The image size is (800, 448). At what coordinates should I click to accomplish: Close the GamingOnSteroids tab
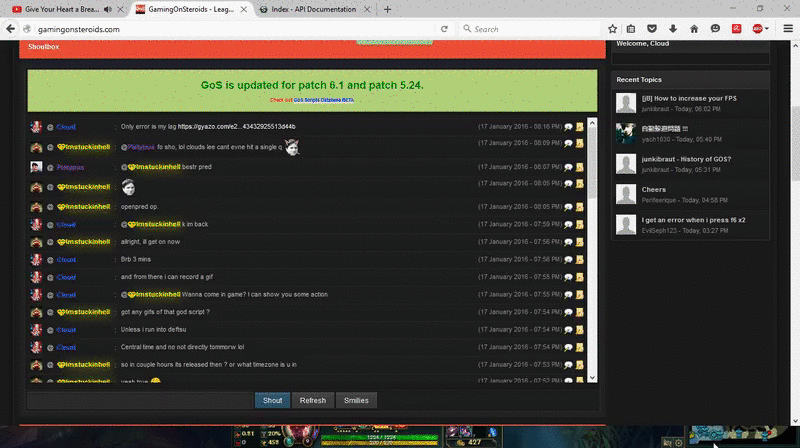pos(244,9)
